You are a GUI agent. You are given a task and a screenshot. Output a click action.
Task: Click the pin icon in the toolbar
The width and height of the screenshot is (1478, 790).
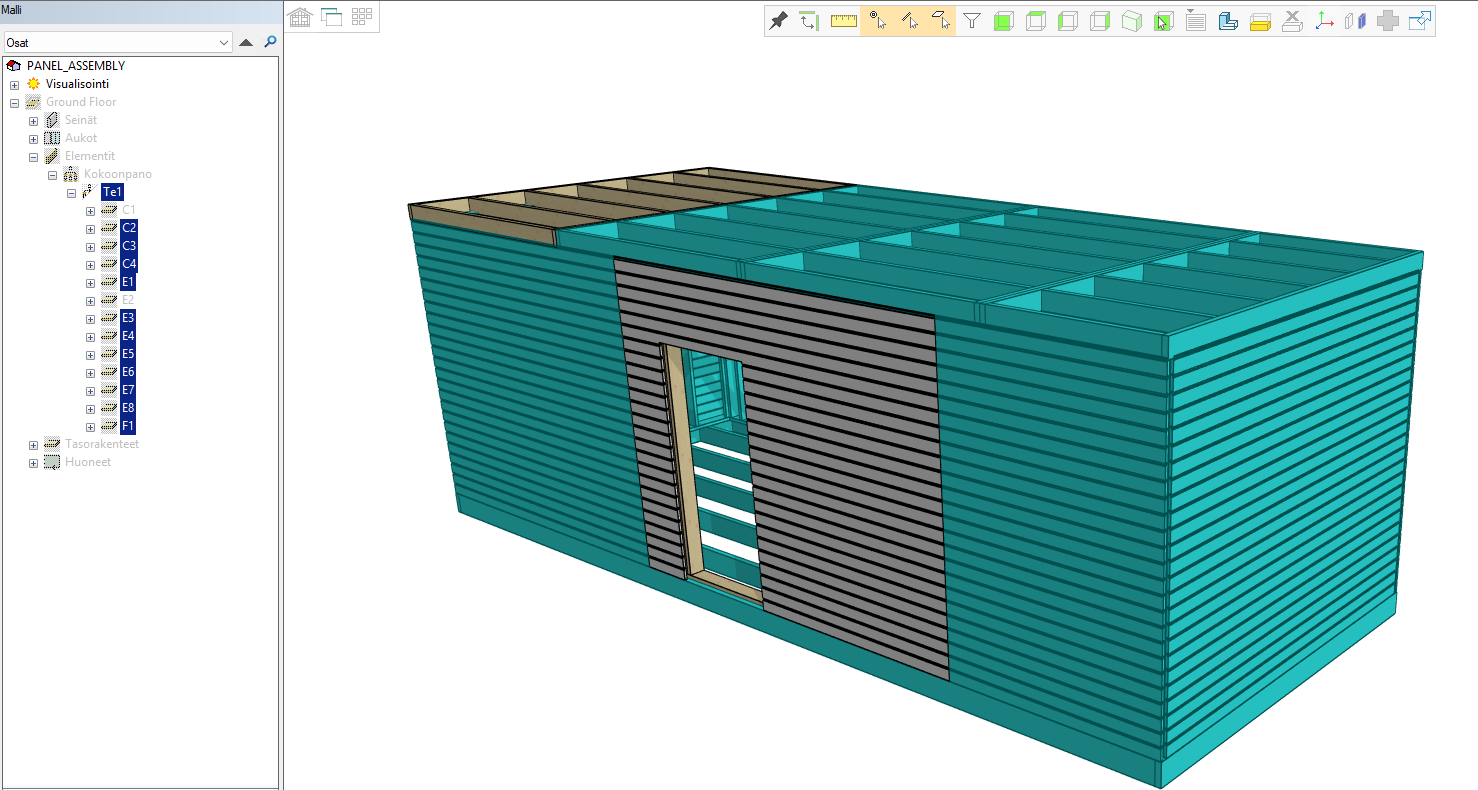(779, 21)
